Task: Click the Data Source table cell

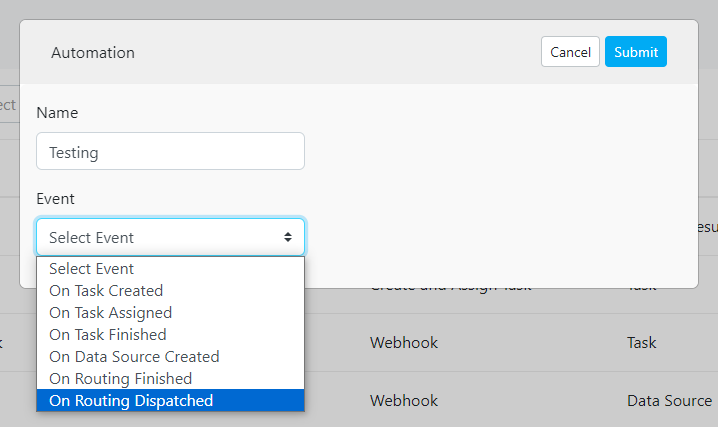Action: pos(669,401)
